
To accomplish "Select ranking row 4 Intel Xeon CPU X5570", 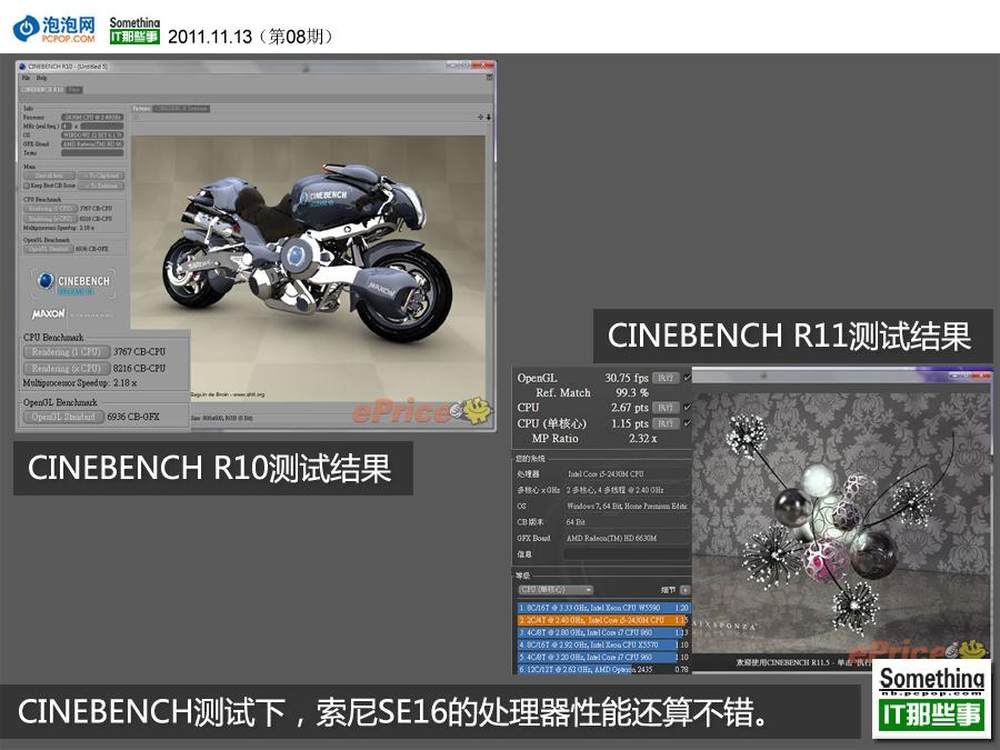I will pyautogui.click(x=603, y=645).
